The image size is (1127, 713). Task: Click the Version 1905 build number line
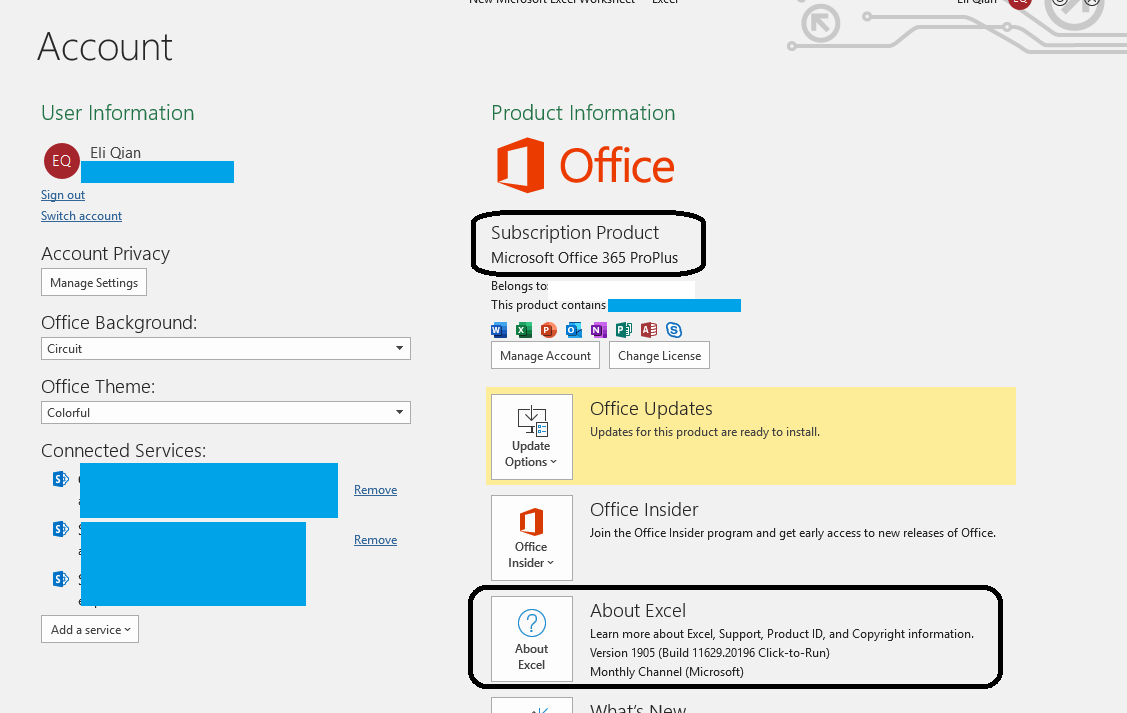(x=710, y=653)
